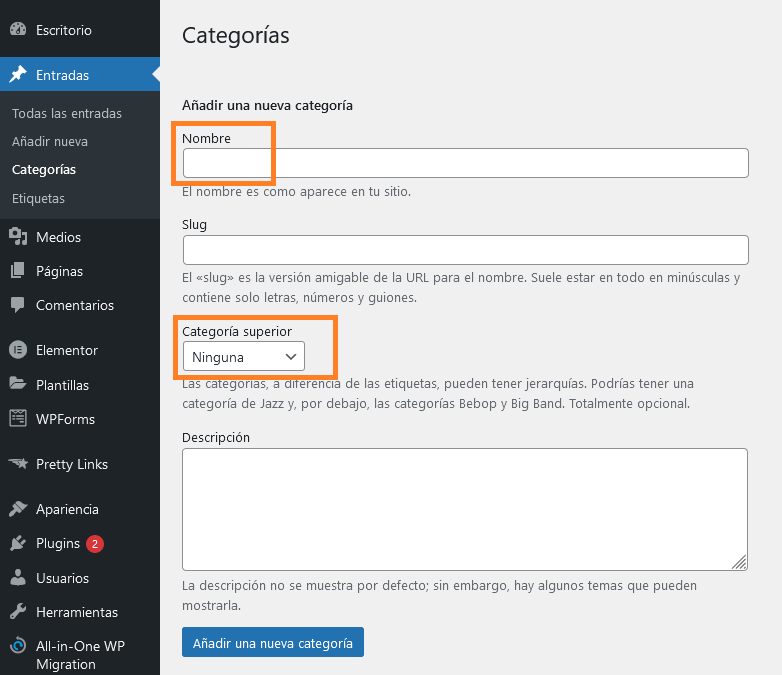Click the Escritorio dashboard icon

pos(18,30)
